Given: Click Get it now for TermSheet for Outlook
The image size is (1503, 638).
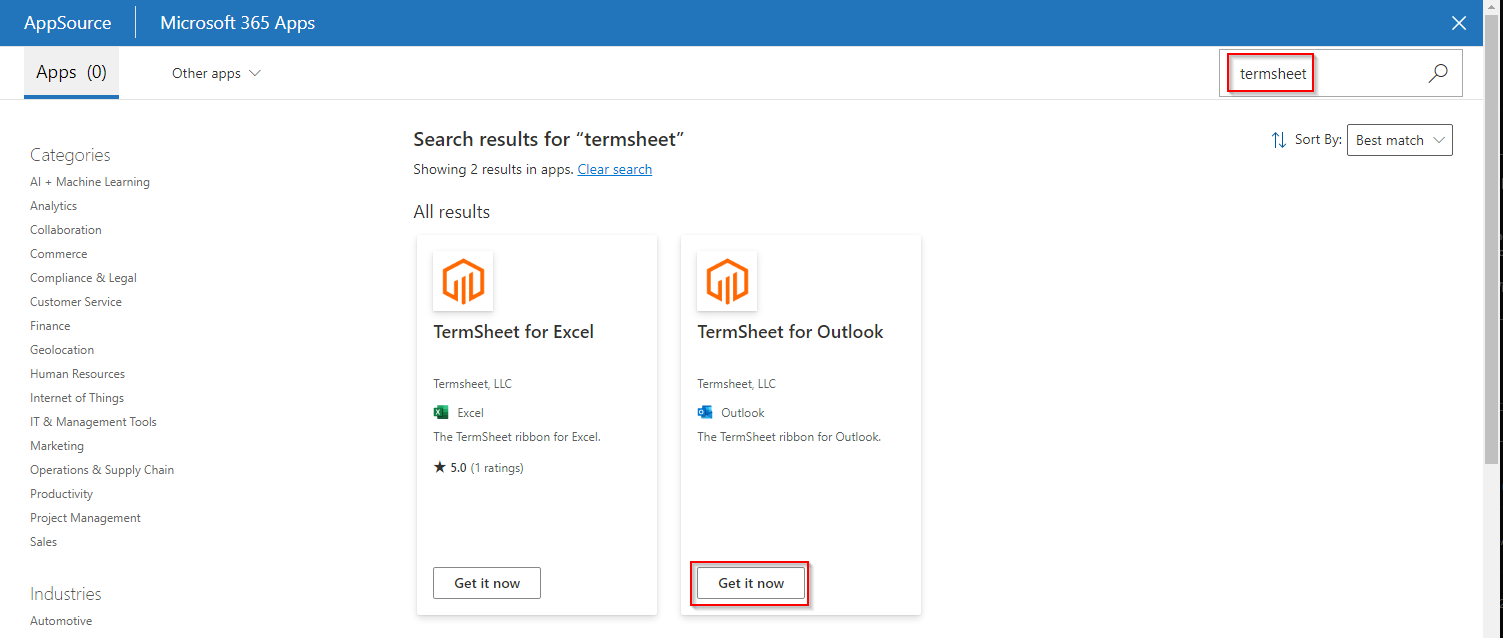Looking at the screenshot, I should (750, 583).
